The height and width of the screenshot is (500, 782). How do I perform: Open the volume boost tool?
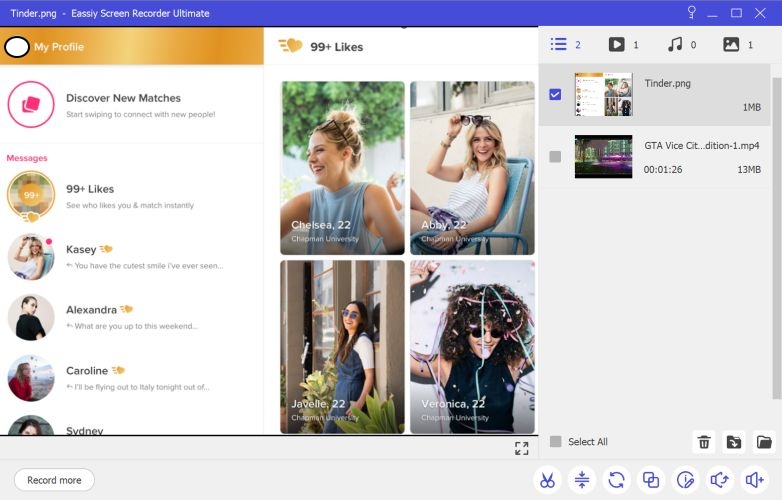[x=755, y=480]
